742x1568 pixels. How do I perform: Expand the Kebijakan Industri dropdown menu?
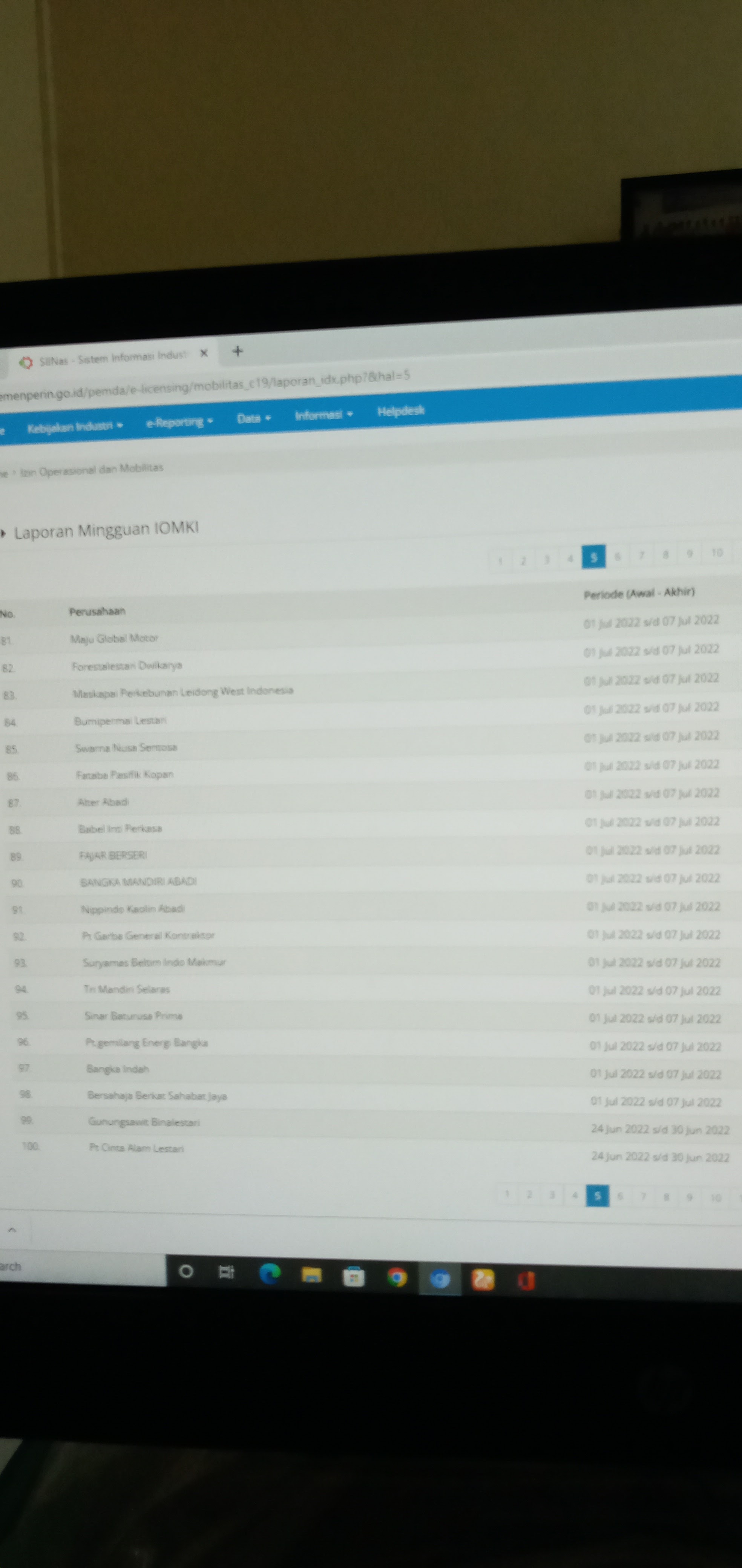(75, 426)
